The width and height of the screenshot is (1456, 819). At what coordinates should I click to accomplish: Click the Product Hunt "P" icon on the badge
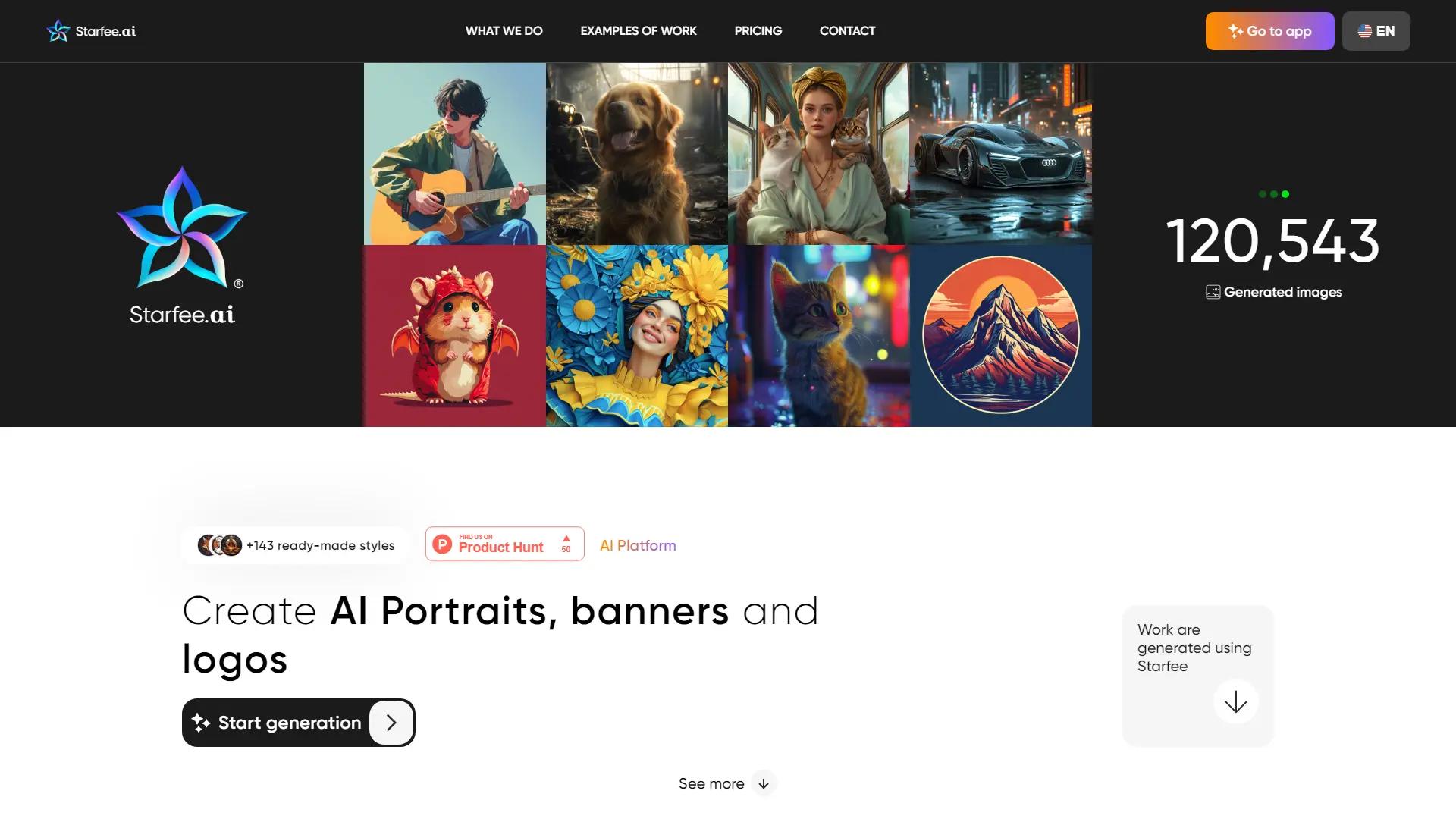coord(443,544)
